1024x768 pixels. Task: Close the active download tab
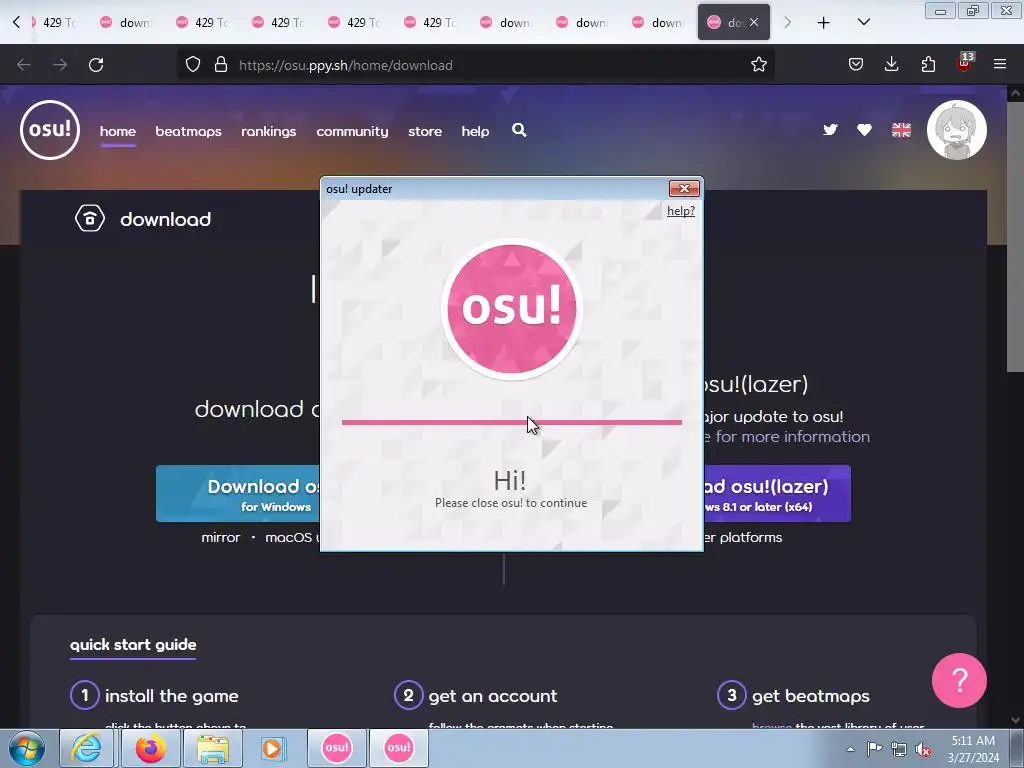pyautogui.click(x=754, y=22)
